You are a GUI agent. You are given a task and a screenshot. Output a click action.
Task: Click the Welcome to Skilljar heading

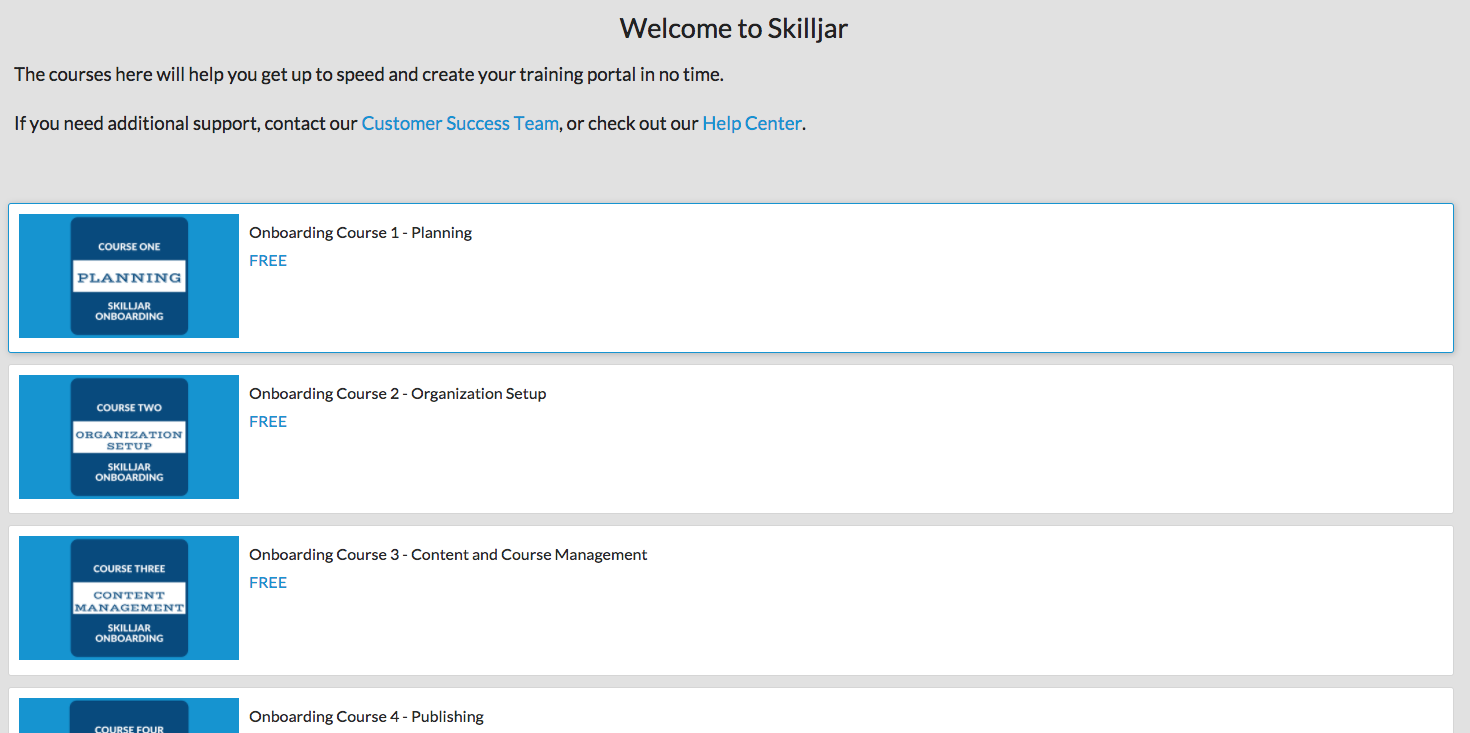pos(734,28)
